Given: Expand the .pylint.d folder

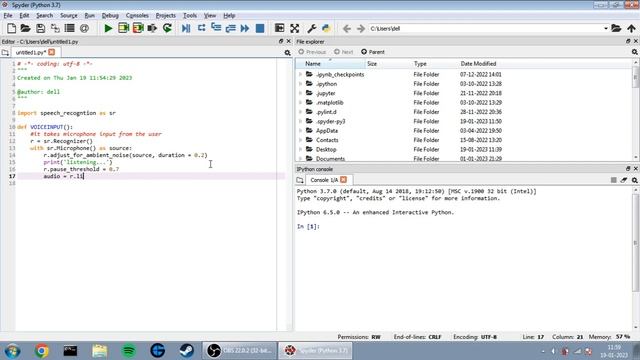Looking at the screenshot, I should (301, 112).
